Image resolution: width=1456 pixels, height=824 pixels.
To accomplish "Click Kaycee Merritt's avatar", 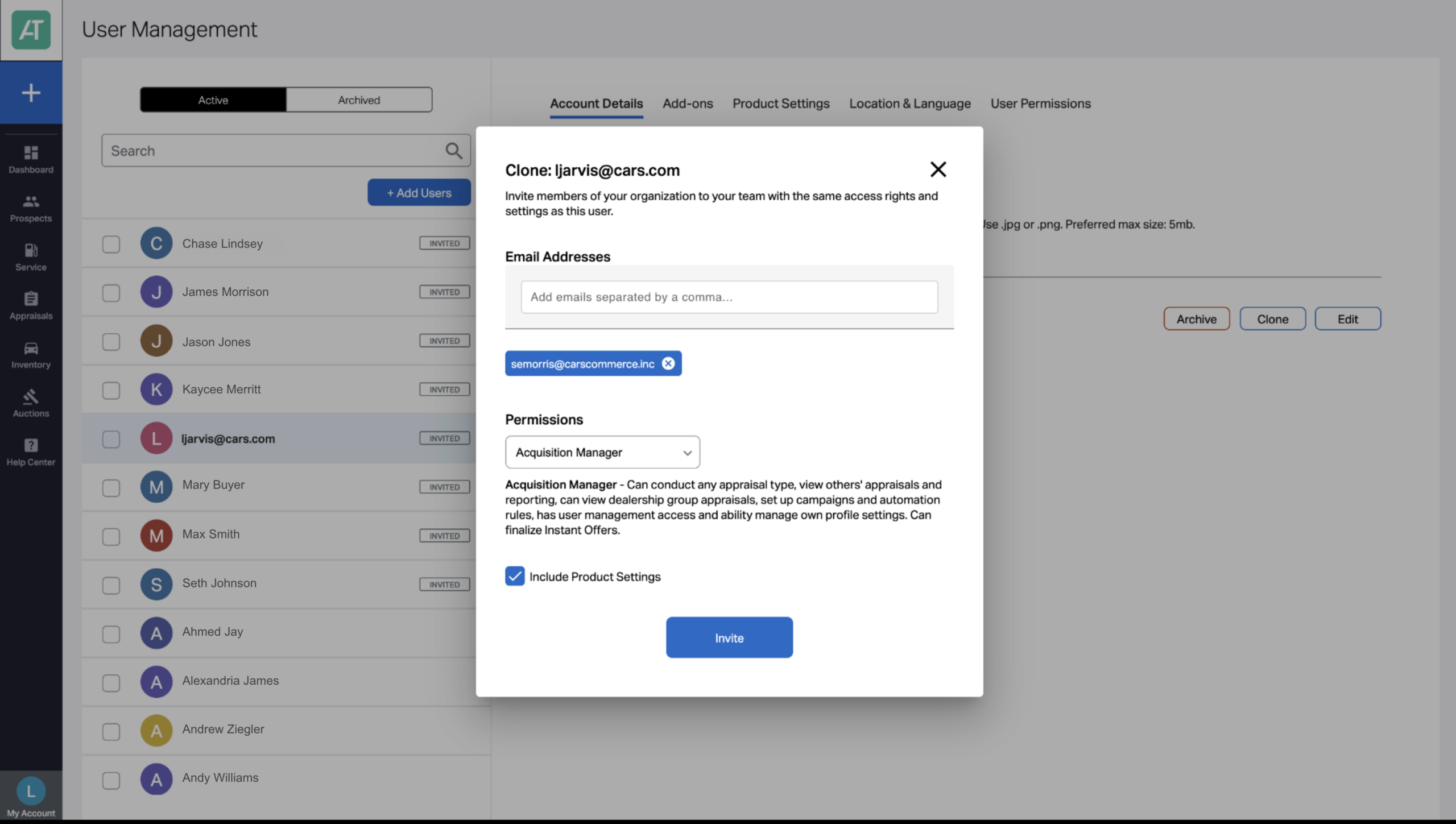I will [156, 390].
